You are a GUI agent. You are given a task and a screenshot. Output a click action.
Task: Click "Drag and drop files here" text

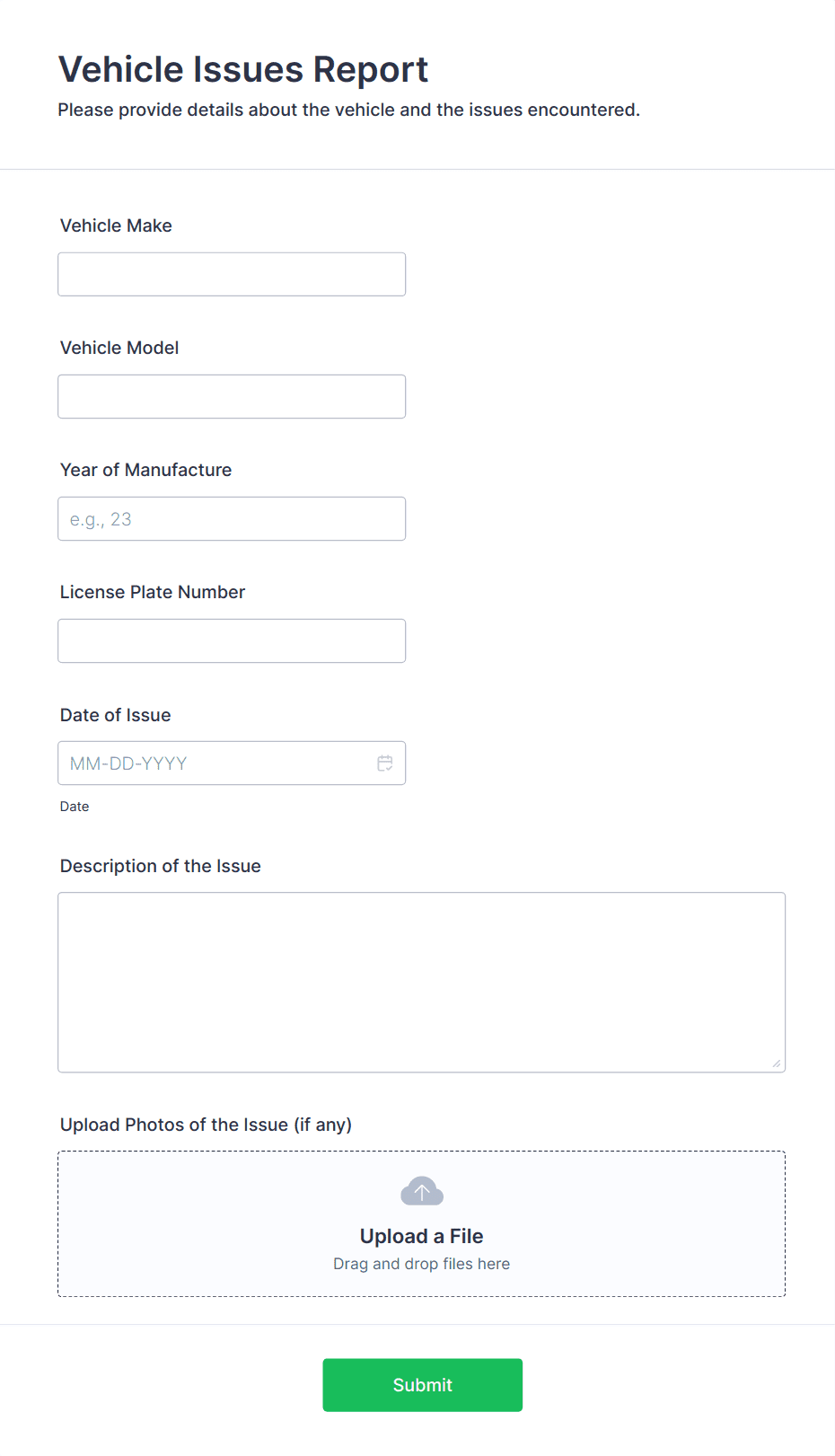(421, 1264)
